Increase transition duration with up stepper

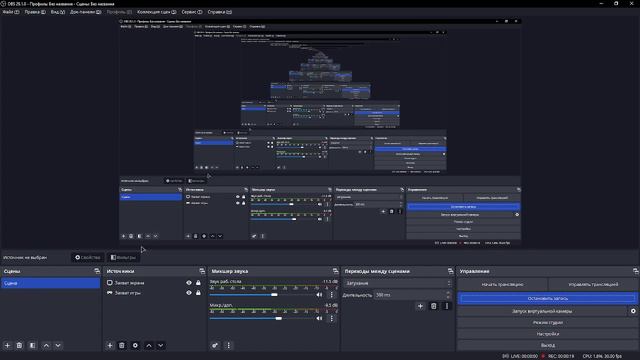click(448, 293)
